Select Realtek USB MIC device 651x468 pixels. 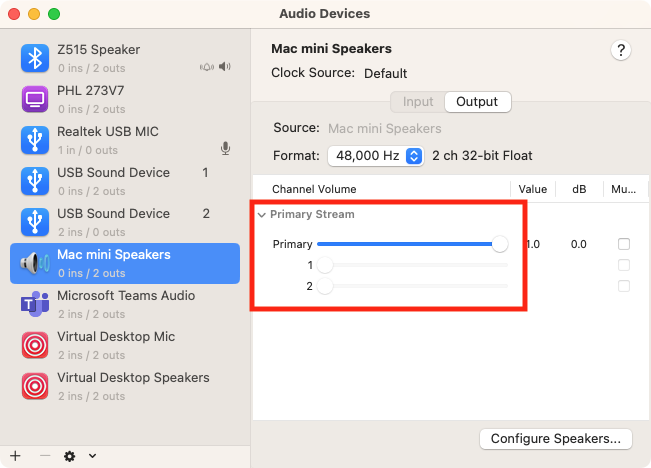(x=125, y=140)
